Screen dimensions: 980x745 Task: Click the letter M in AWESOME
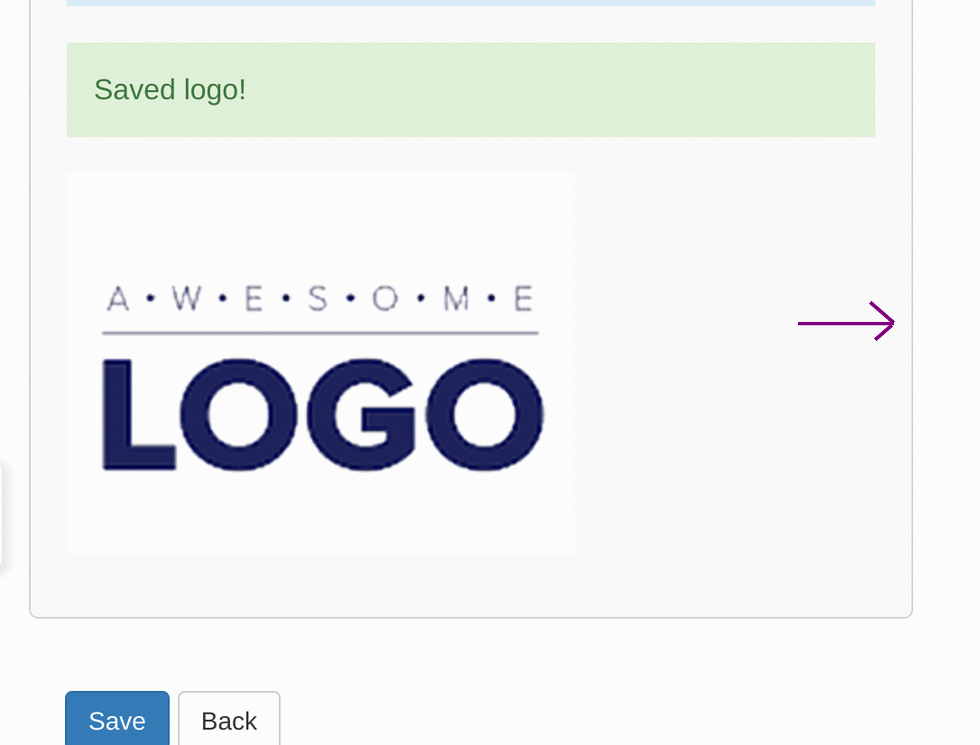456,299
